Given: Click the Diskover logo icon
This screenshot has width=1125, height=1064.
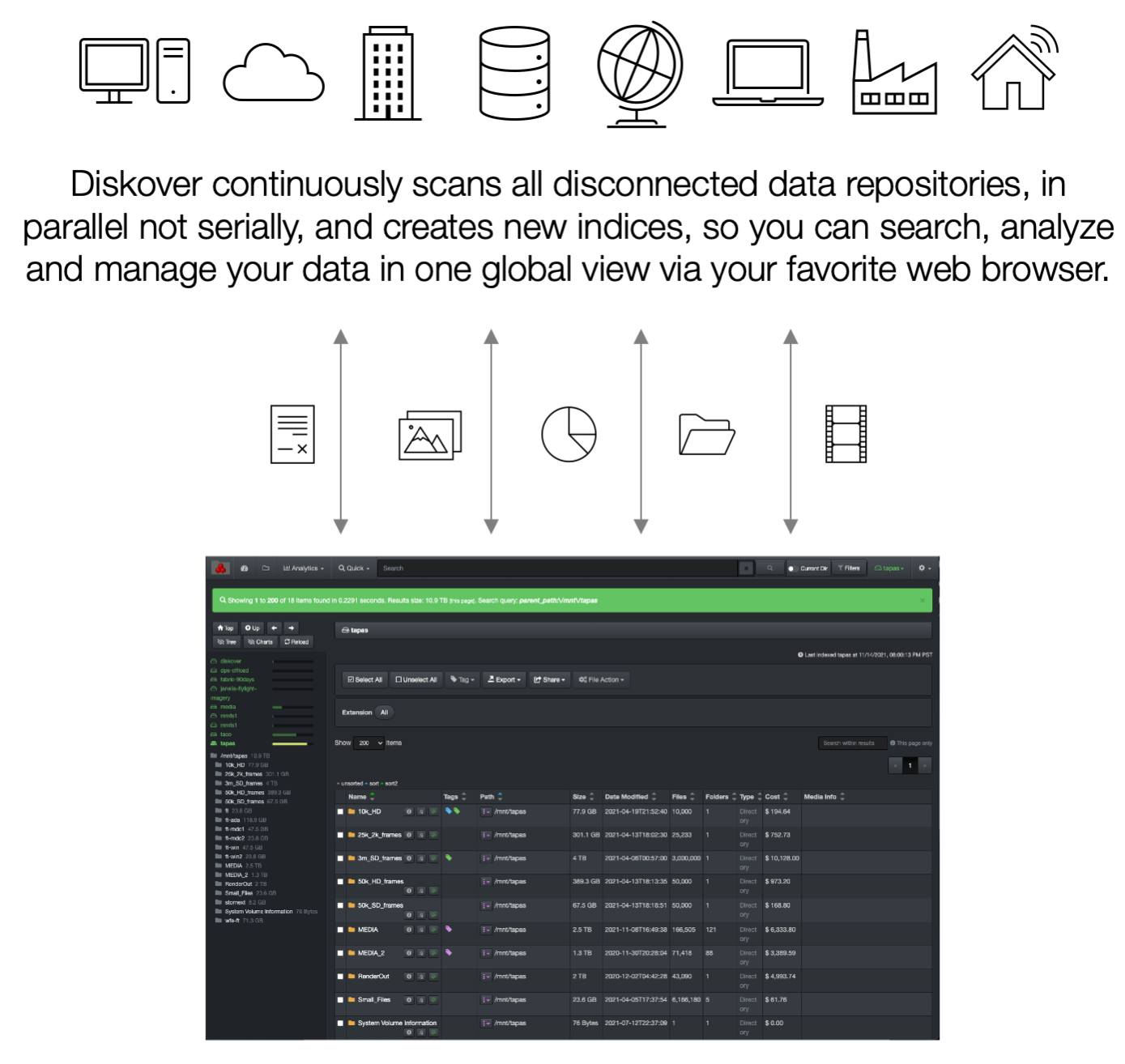Looking at the screenshot, I should (x=222, y=568).
